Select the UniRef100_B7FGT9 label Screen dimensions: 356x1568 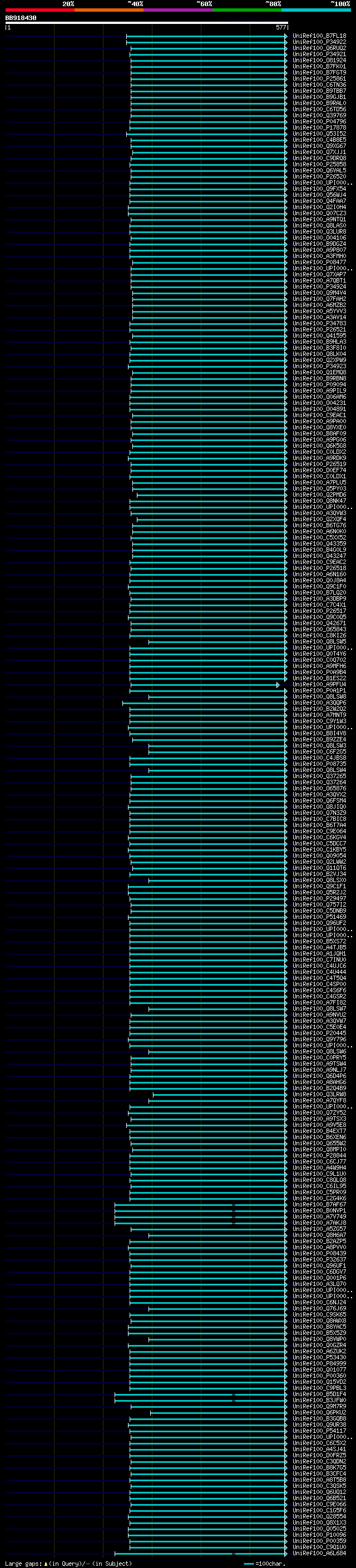coord(319,72)
